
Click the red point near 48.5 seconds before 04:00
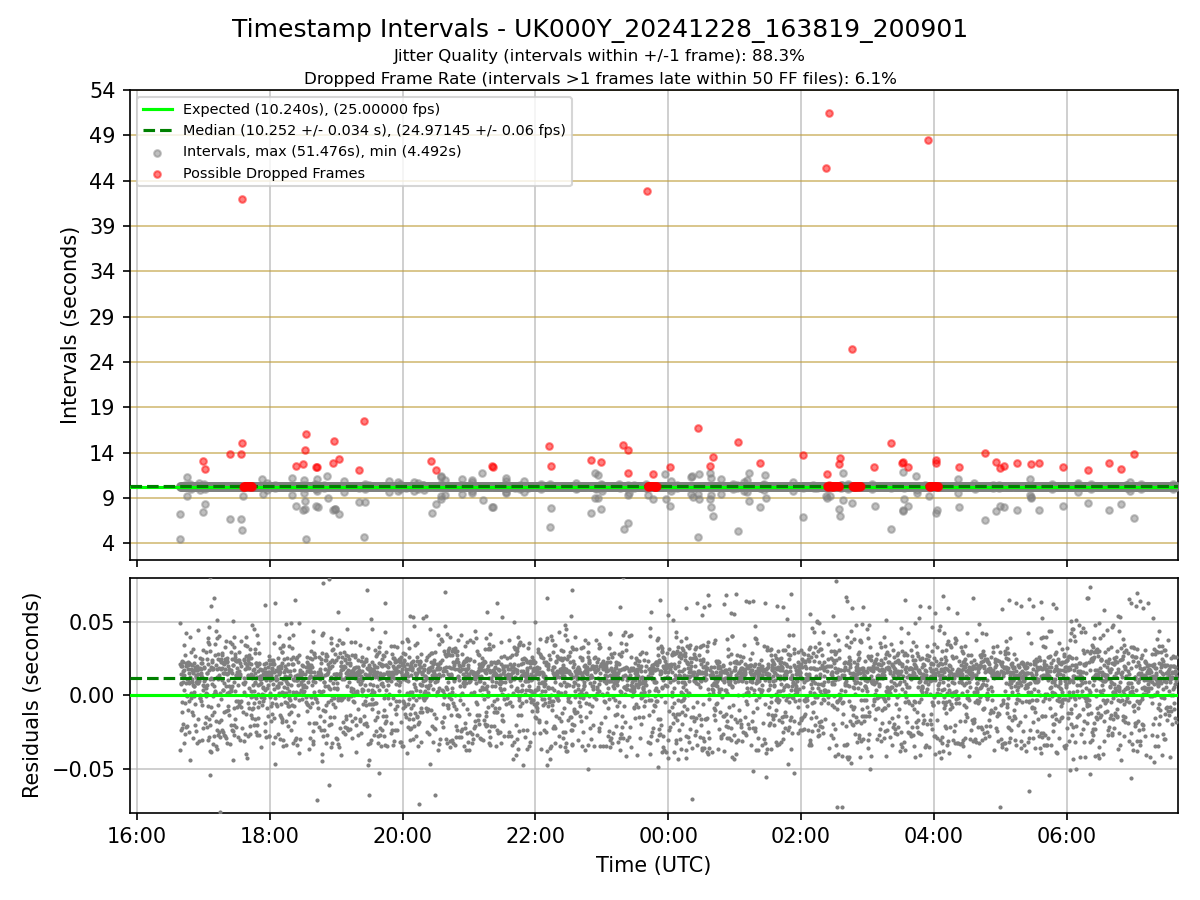click(x=928, y=140)
